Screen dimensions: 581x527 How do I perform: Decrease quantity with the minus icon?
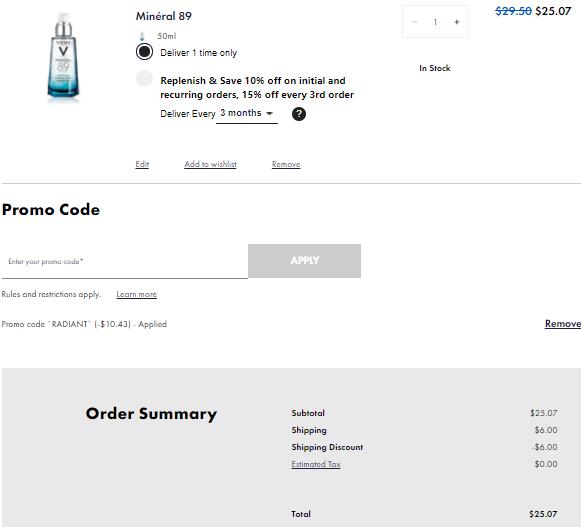coord(415,22)
